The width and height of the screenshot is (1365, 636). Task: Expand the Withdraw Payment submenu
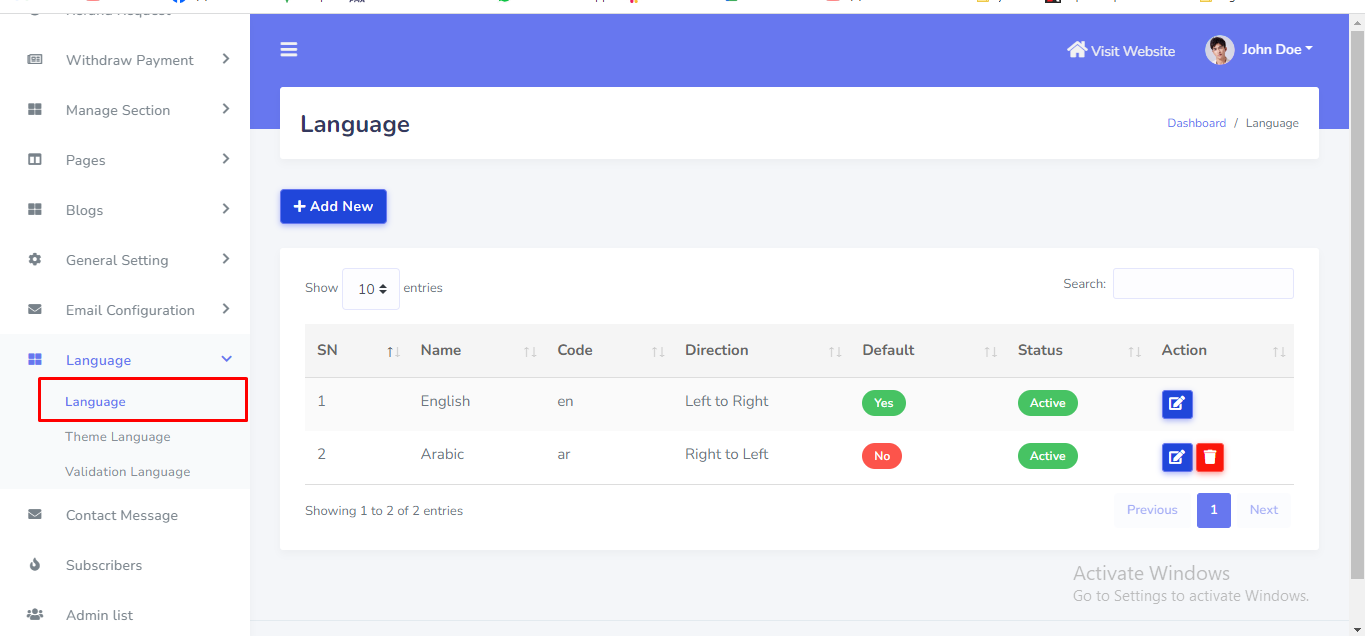(x=226, y=60)
